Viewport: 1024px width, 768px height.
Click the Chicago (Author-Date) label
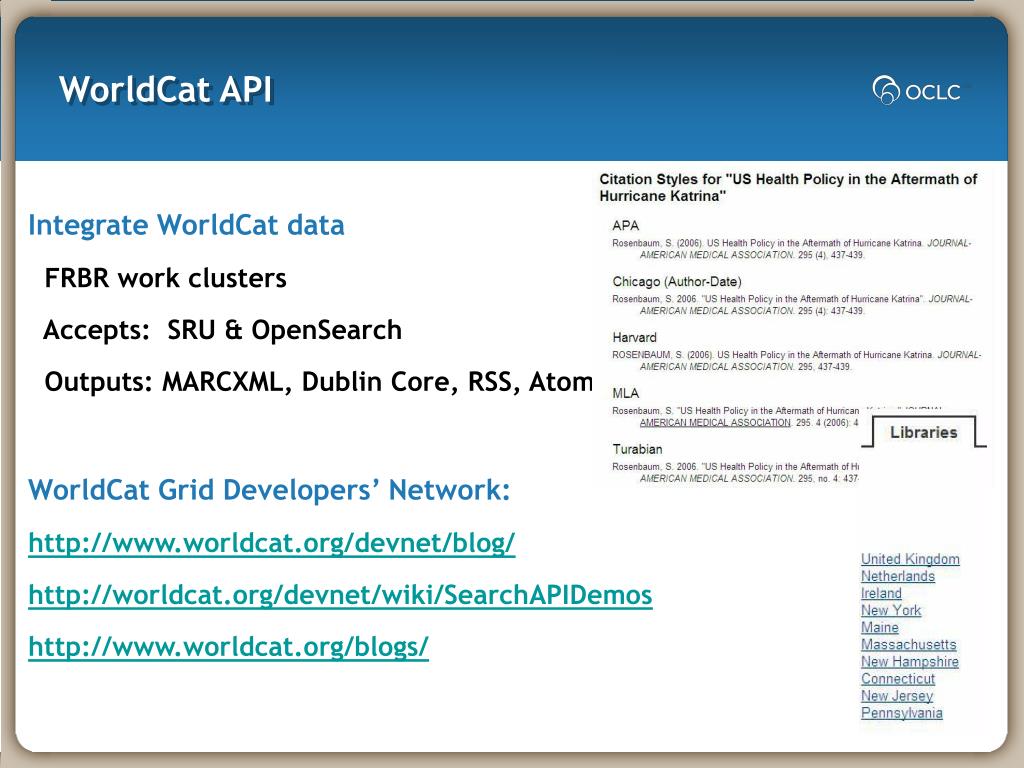pyautogui.click(x=677, y=281)
